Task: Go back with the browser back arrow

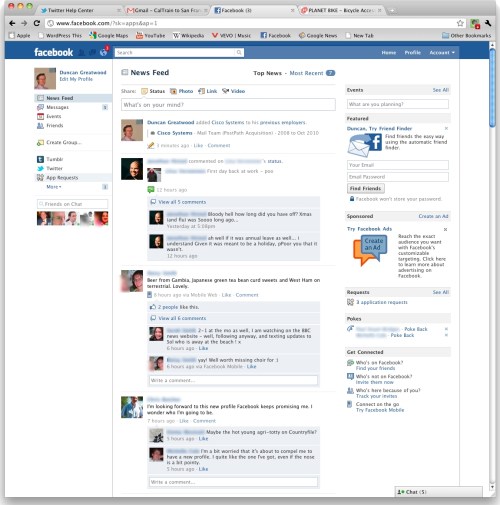Action: pos(12,23)
